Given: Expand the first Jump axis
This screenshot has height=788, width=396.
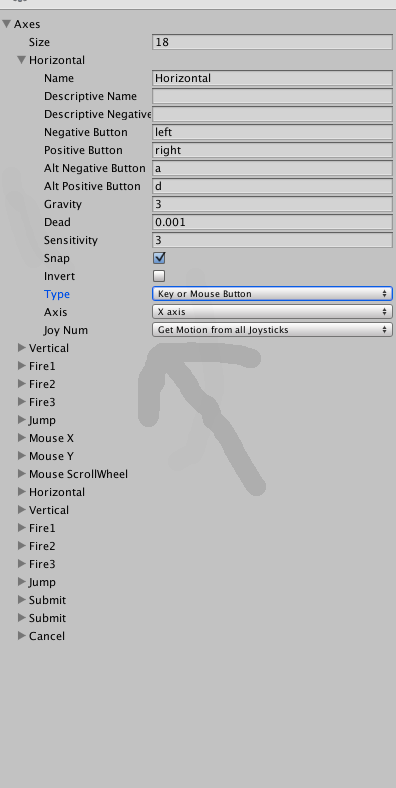Looking at the screenshot, I should point(22,420).
